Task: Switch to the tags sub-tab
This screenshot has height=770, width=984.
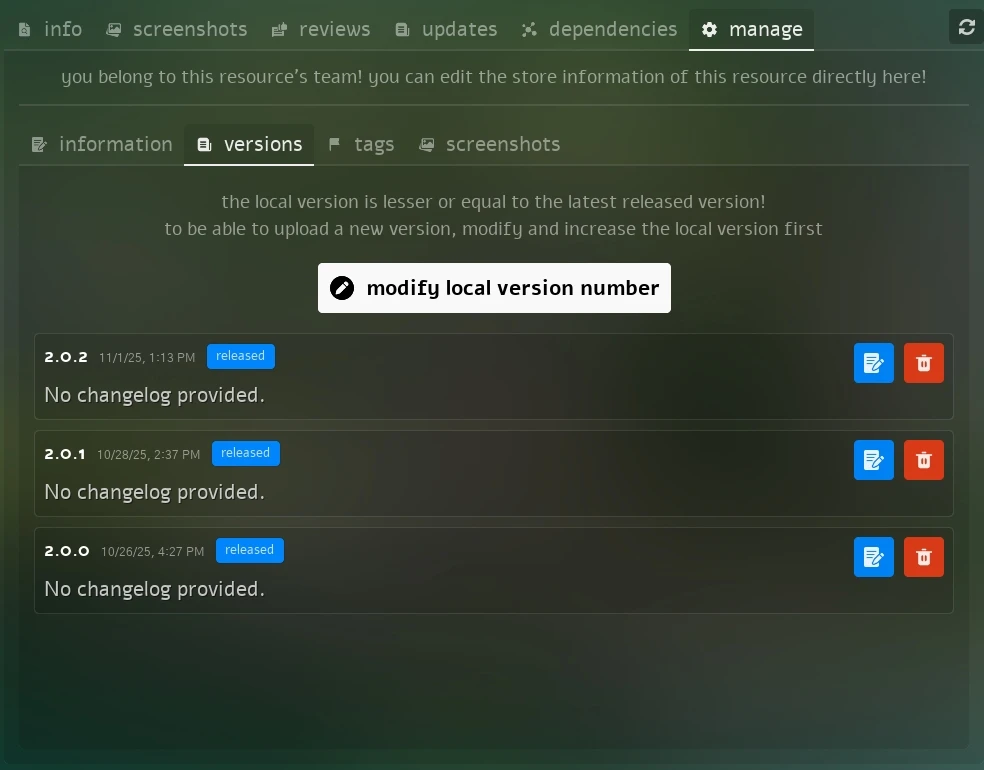Action: pos(361,145)
